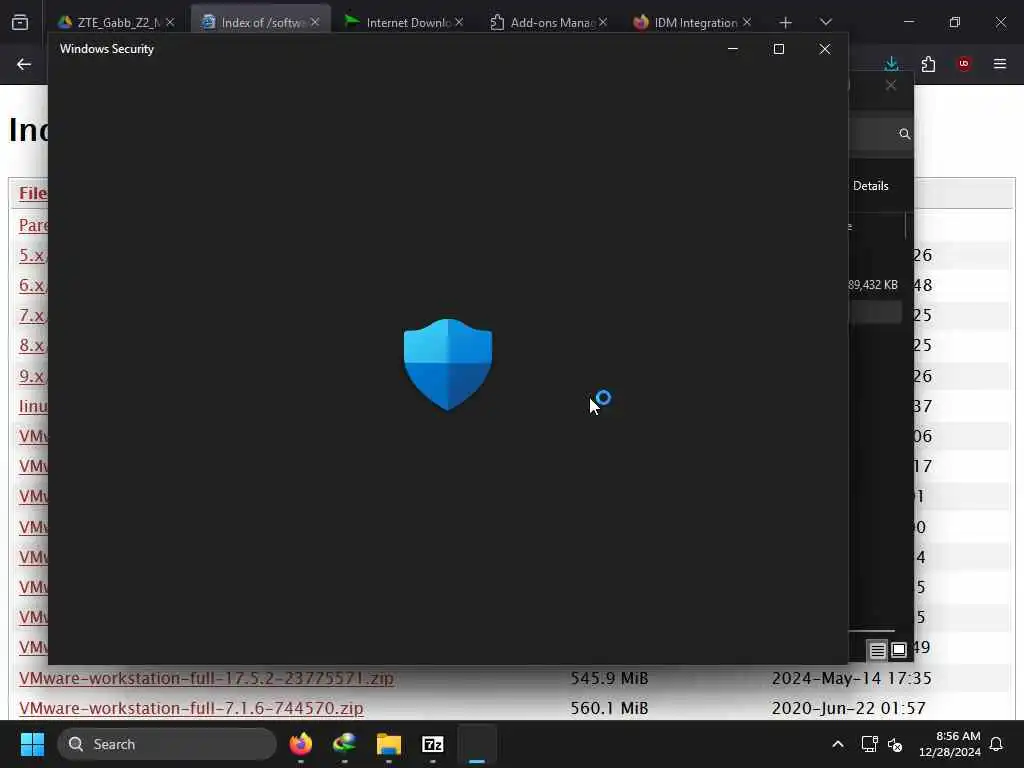Open Firefox from the taskbar

(300, 744)
